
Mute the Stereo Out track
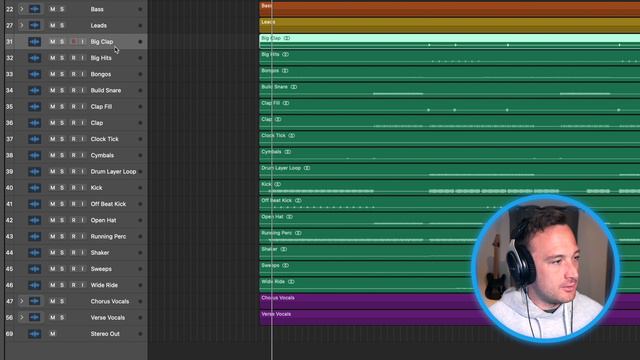[53, 333]
